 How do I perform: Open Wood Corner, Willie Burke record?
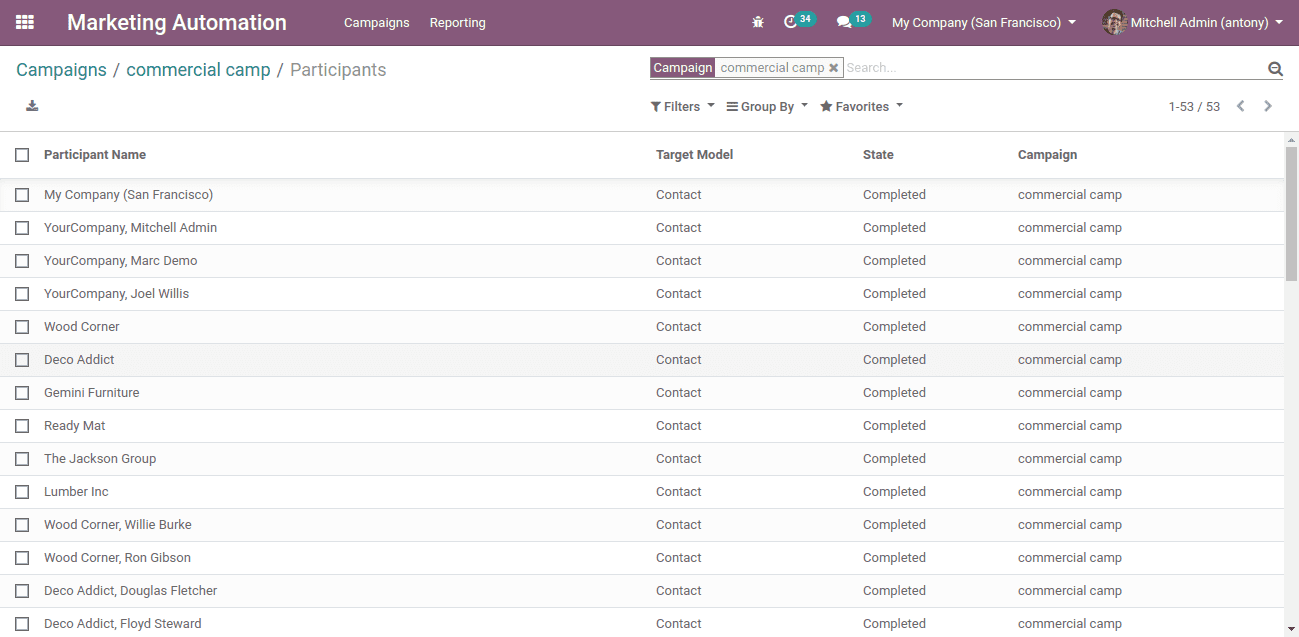click(x=118, y=525)
